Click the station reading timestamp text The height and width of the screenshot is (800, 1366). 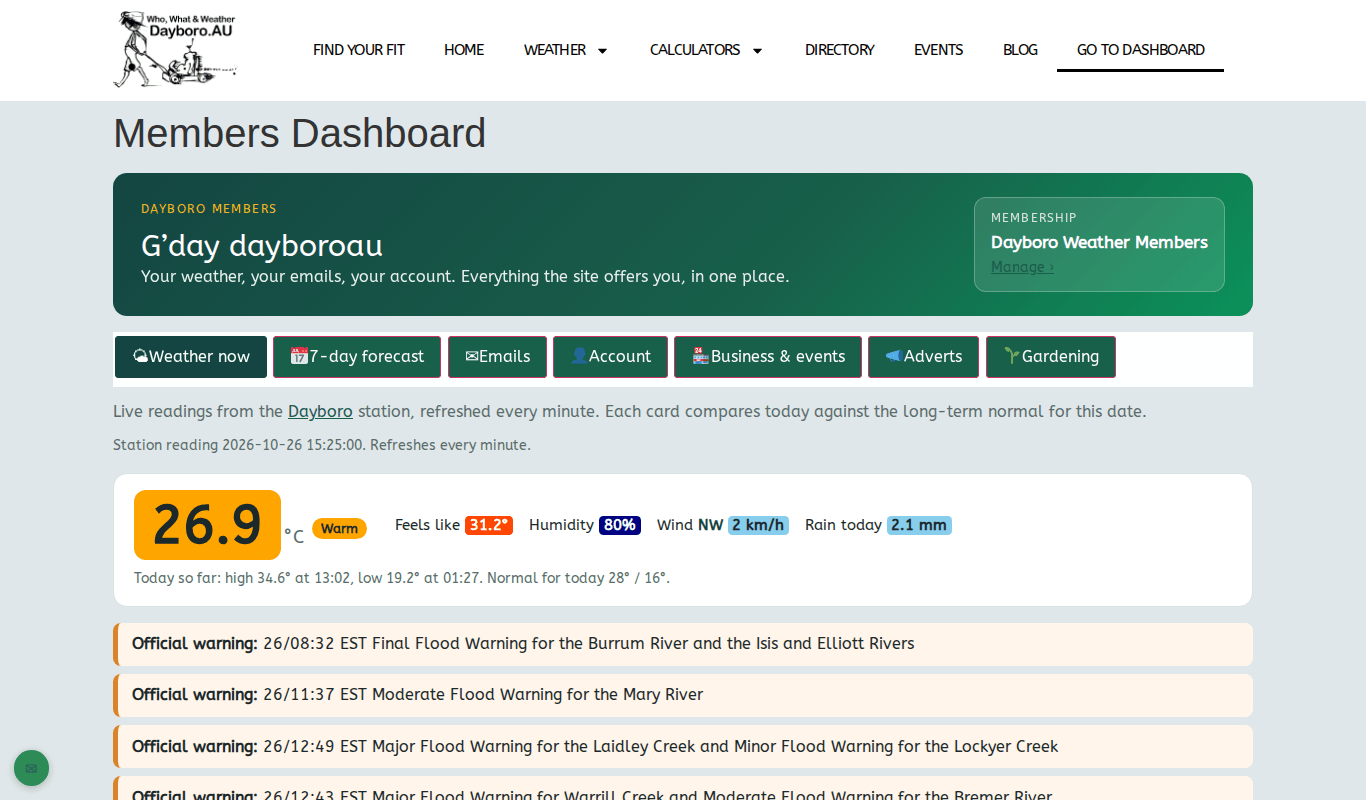322,445
